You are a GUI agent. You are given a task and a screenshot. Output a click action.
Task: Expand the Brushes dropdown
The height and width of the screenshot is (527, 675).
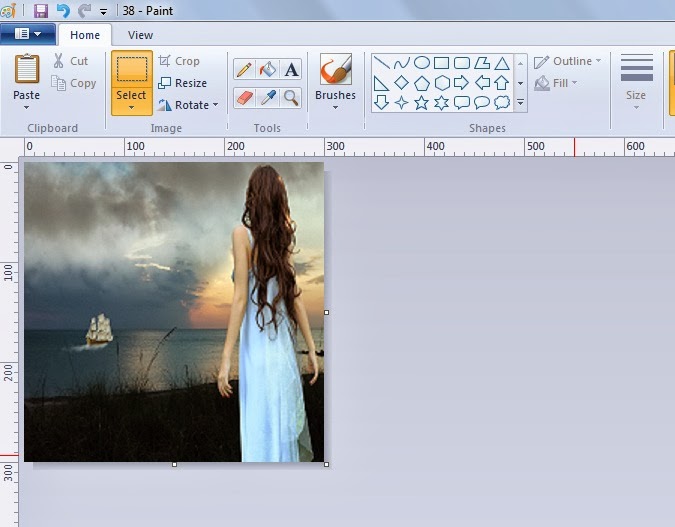335,108
